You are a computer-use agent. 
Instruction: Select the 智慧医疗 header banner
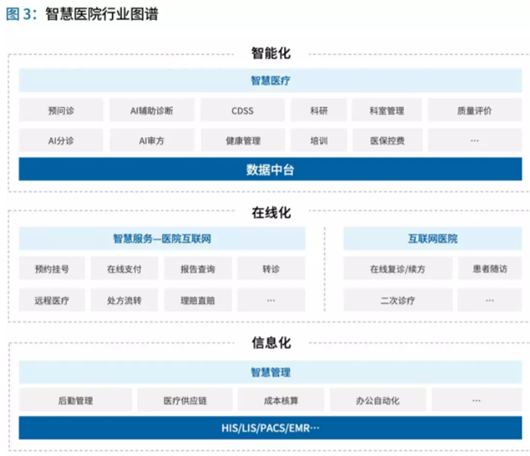(270, 80)
